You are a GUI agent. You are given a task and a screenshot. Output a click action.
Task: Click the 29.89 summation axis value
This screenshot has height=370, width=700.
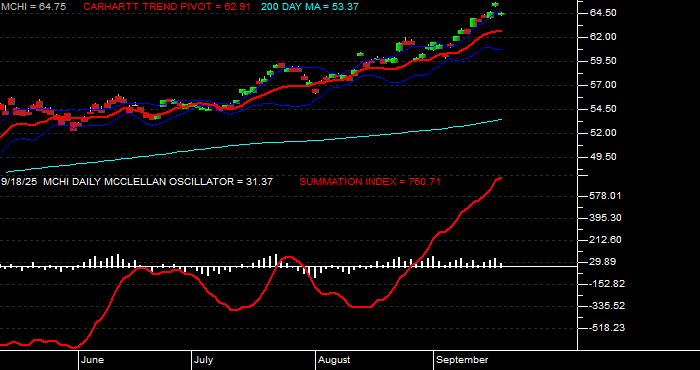[604, 262]
